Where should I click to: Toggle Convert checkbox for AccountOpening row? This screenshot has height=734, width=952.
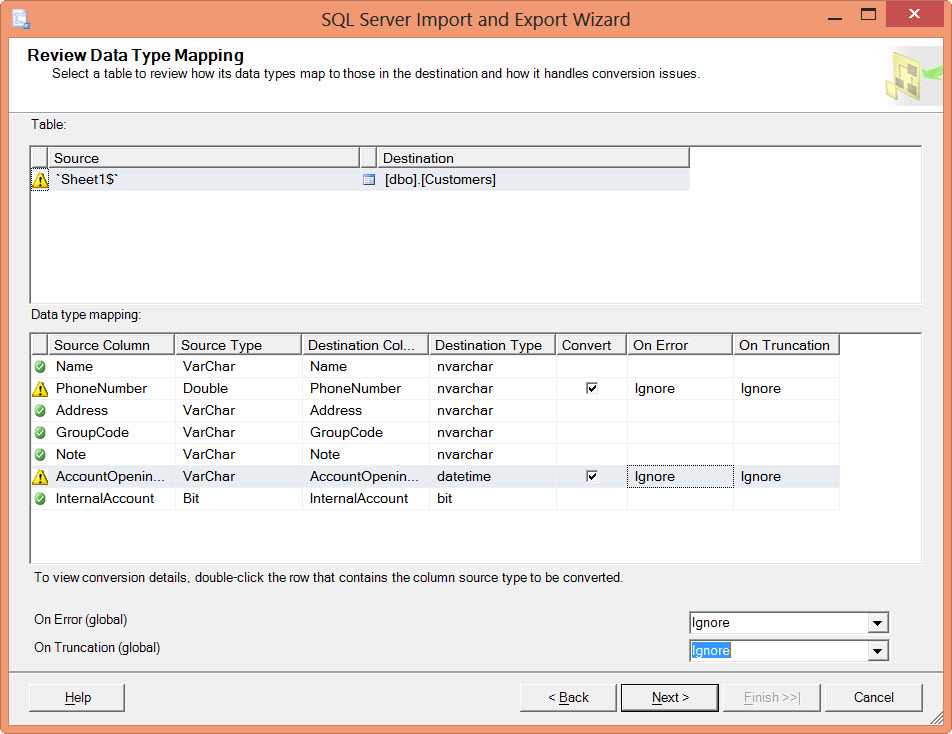pyautogui.click(x=592, y=477)
